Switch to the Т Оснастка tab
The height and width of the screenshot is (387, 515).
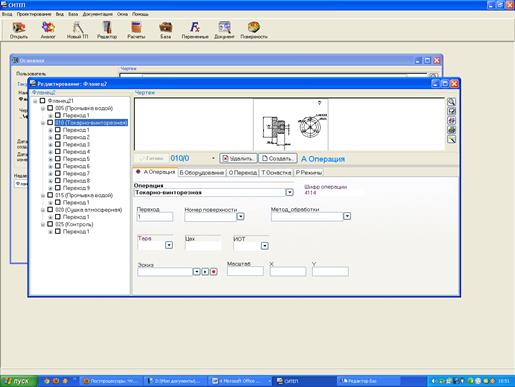point(276,173)
